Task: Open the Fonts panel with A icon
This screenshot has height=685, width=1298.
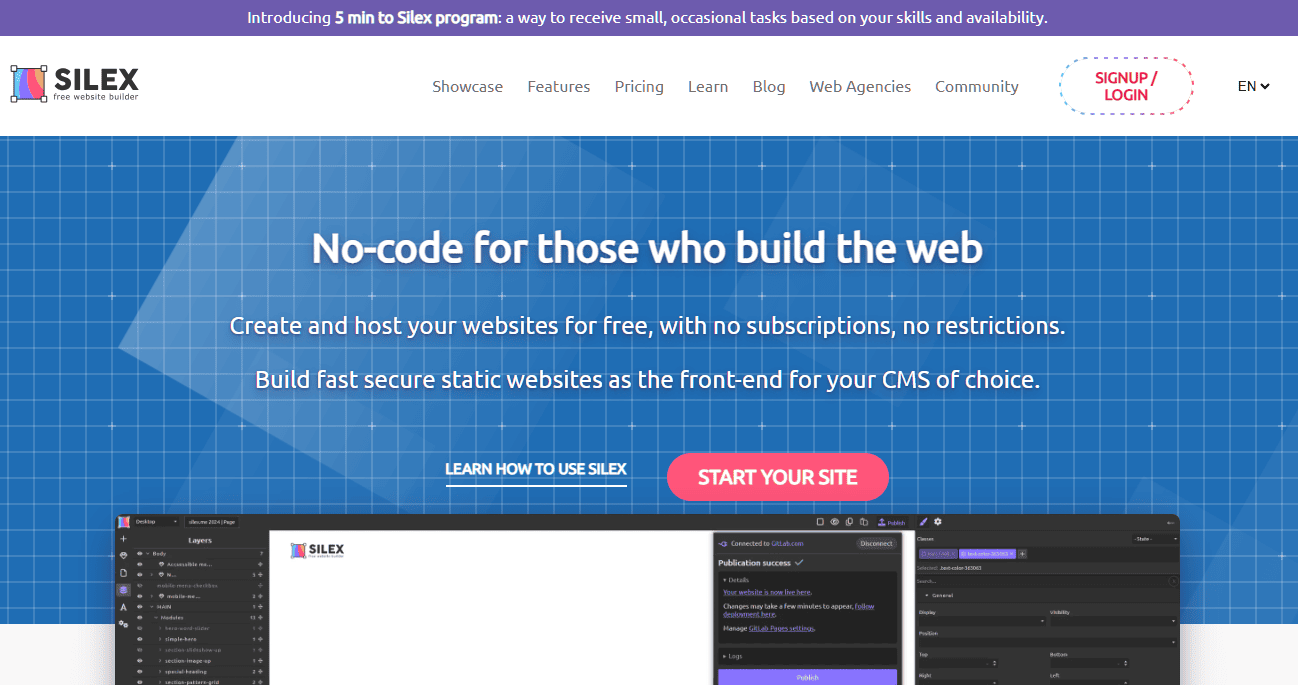Action: (x=123, y=607)
